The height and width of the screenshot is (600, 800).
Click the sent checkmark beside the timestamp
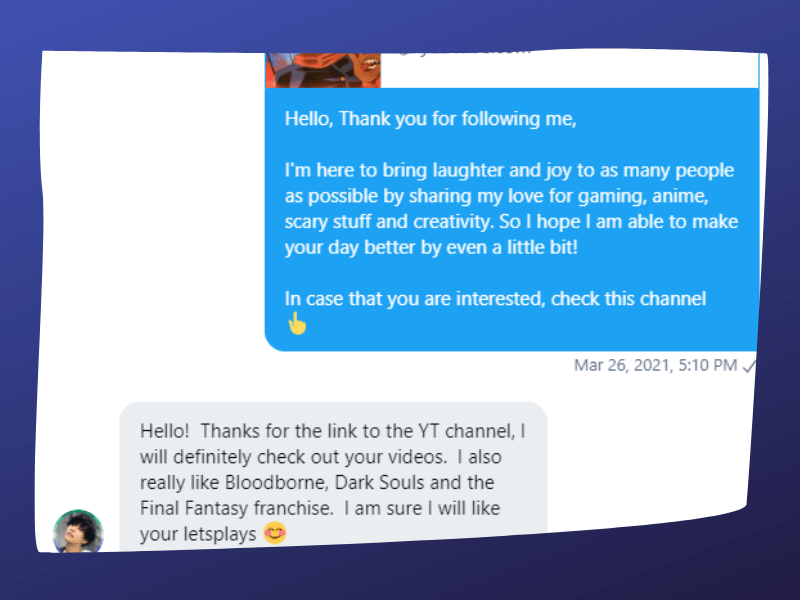[749, 366]
